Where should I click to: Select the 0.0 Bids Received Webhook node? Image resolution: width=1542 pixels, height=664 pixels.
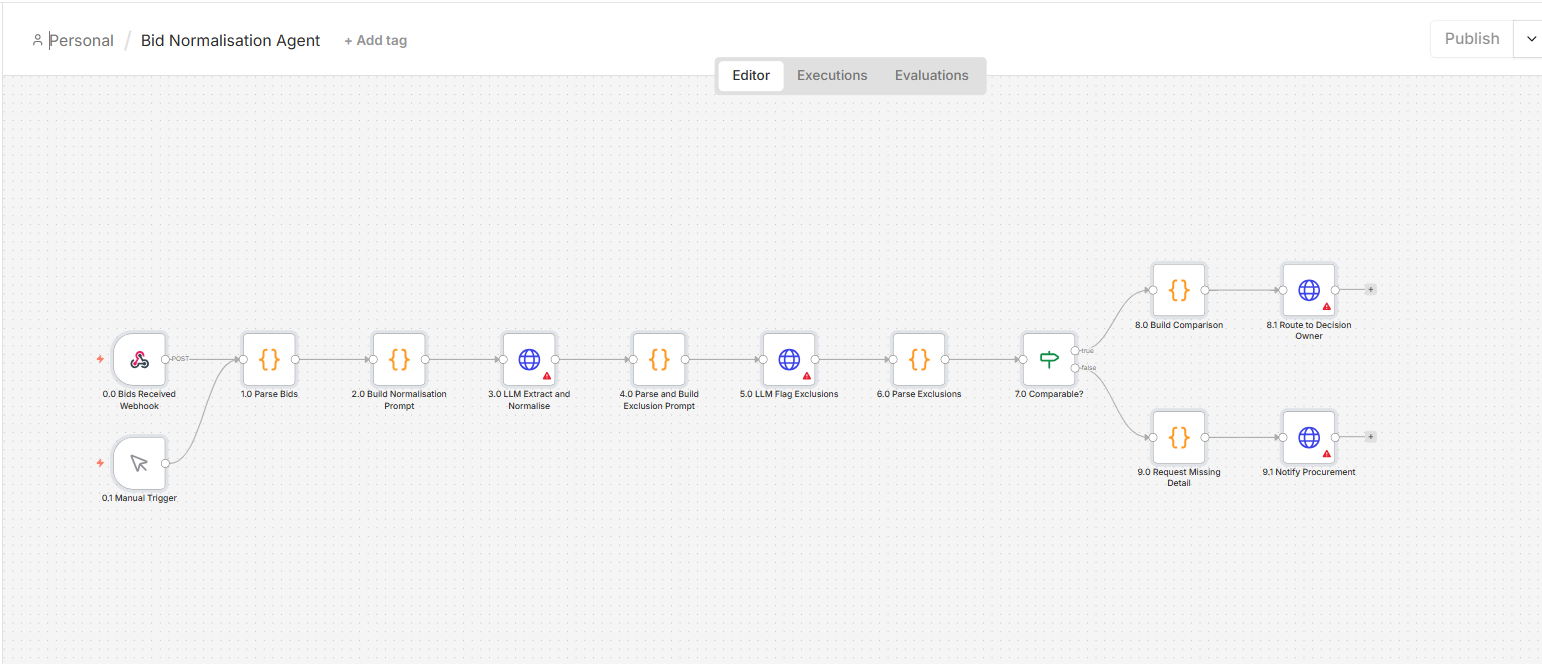pyautogui.click(x=139, y=359)
